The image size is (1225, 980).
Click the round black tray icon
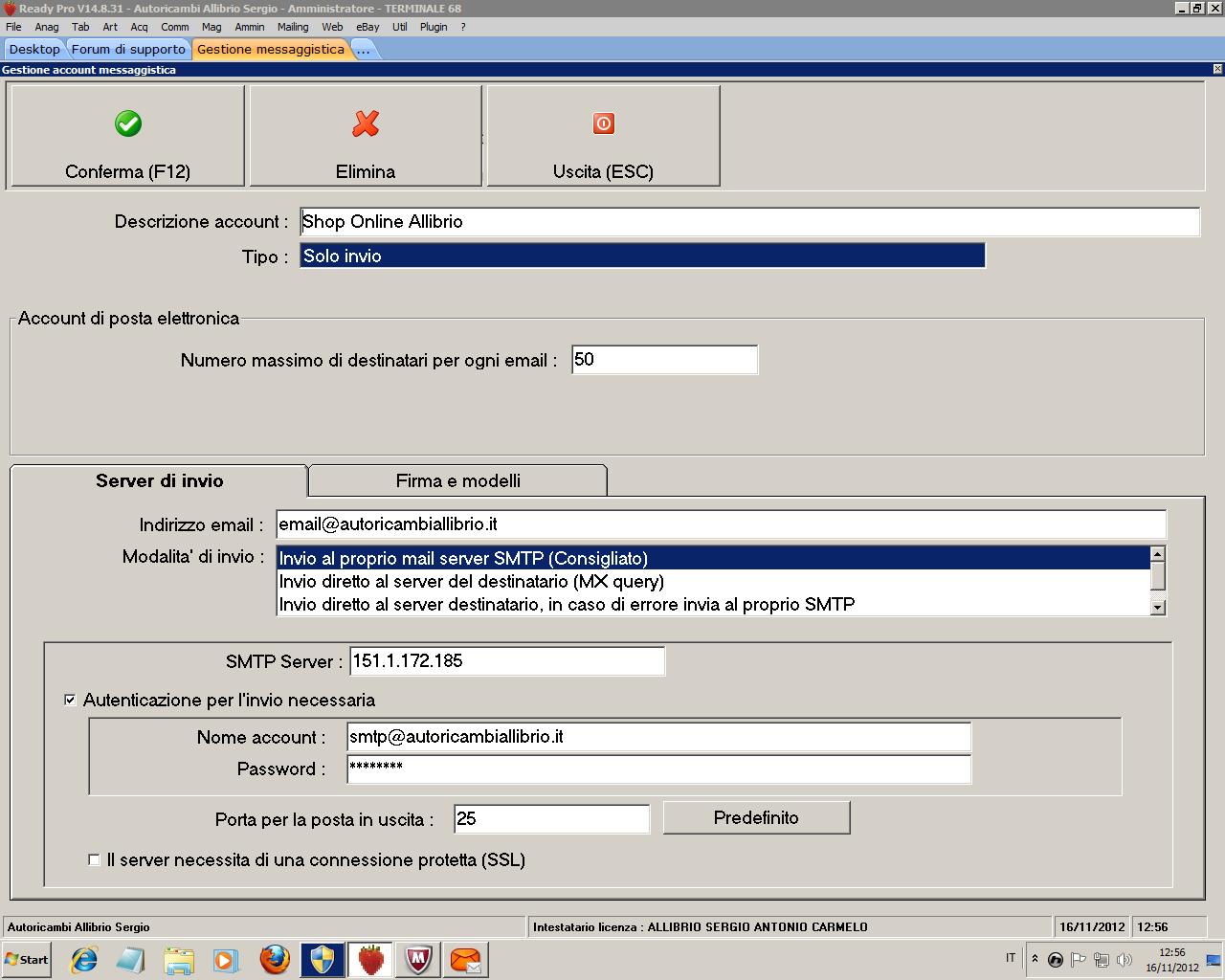coord(1056,959)
